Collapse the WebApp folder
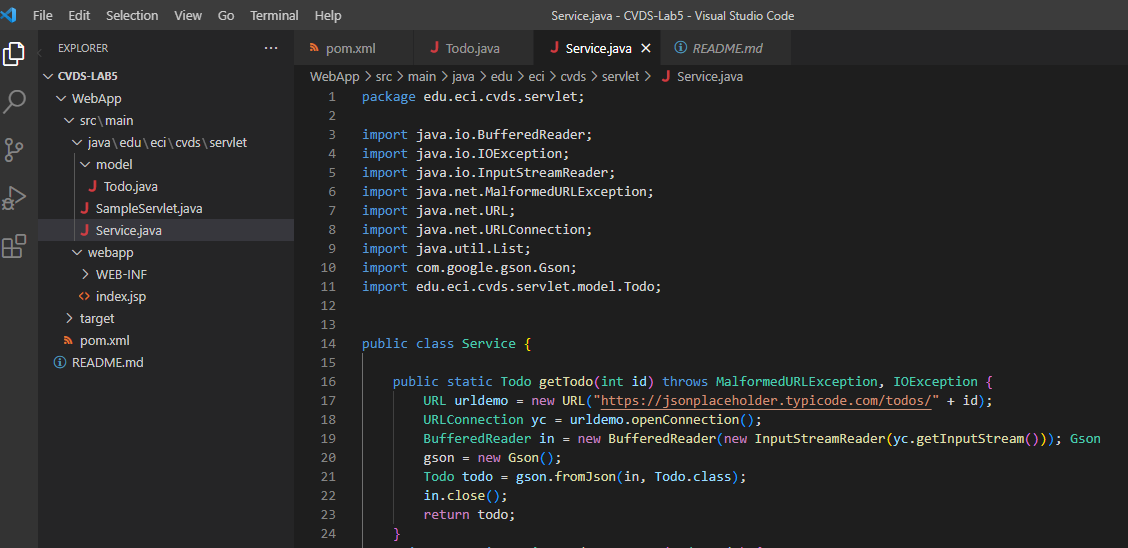1128x548 pixels. coord(60,99)
